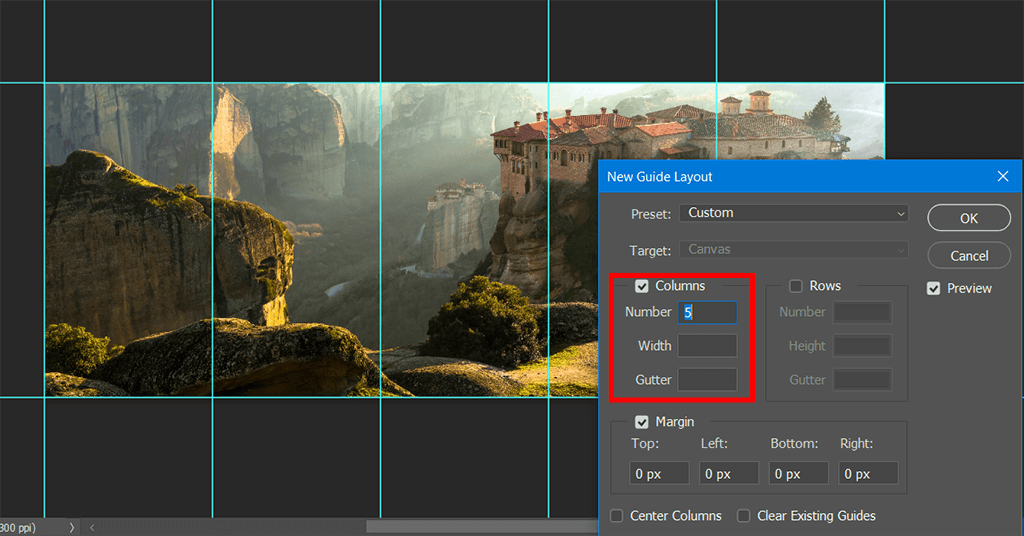Open the Target dropdown showing Canvas
The width and height of the screenshot is (1024, 536).
pos(793,249)
